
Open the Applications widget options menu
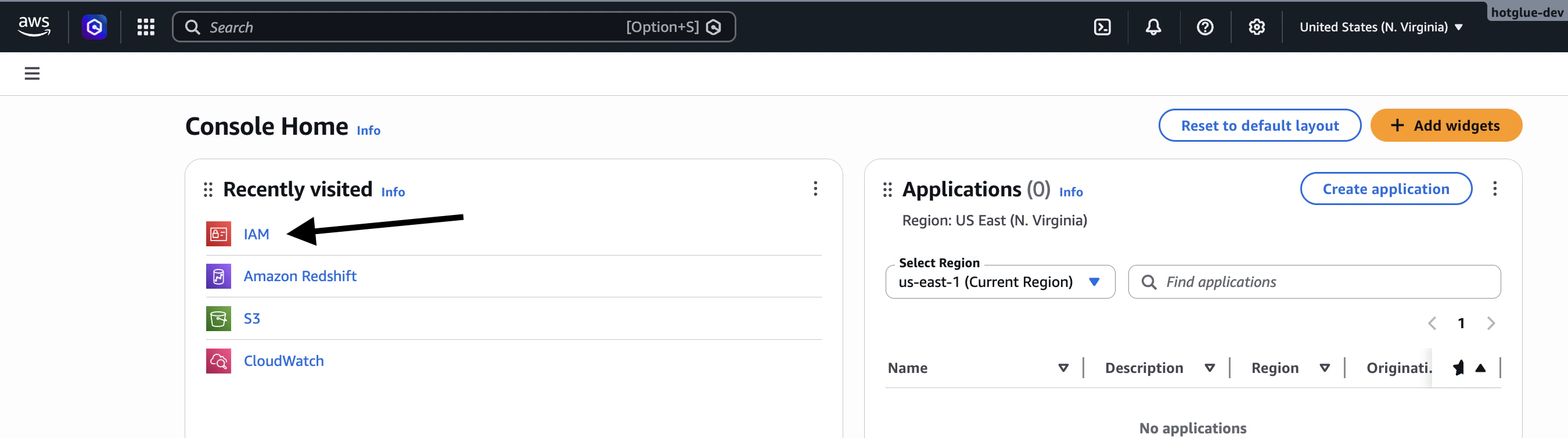[x=1494, y=189]
